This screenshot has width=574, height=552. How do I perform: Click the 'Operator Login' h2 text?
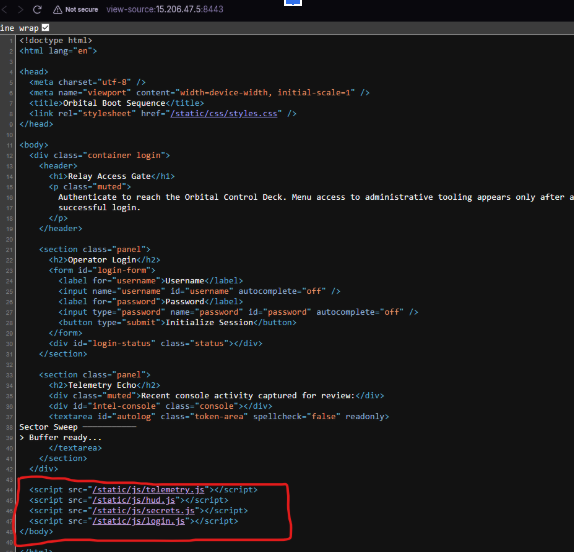(102, 260)
